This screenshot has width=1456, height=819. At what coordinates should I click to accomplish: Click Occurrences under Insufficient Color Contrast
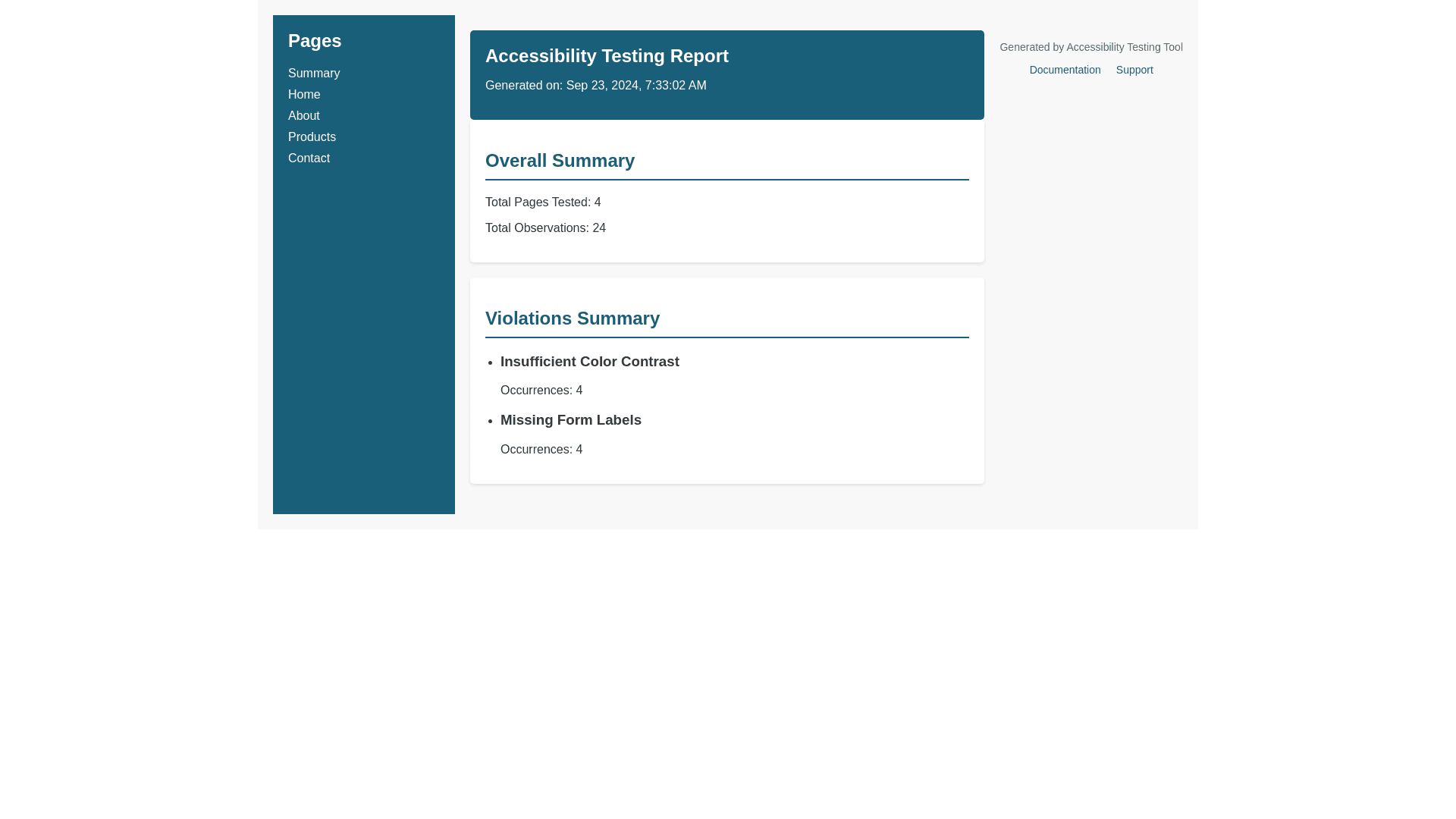click(x=541, y=391)
